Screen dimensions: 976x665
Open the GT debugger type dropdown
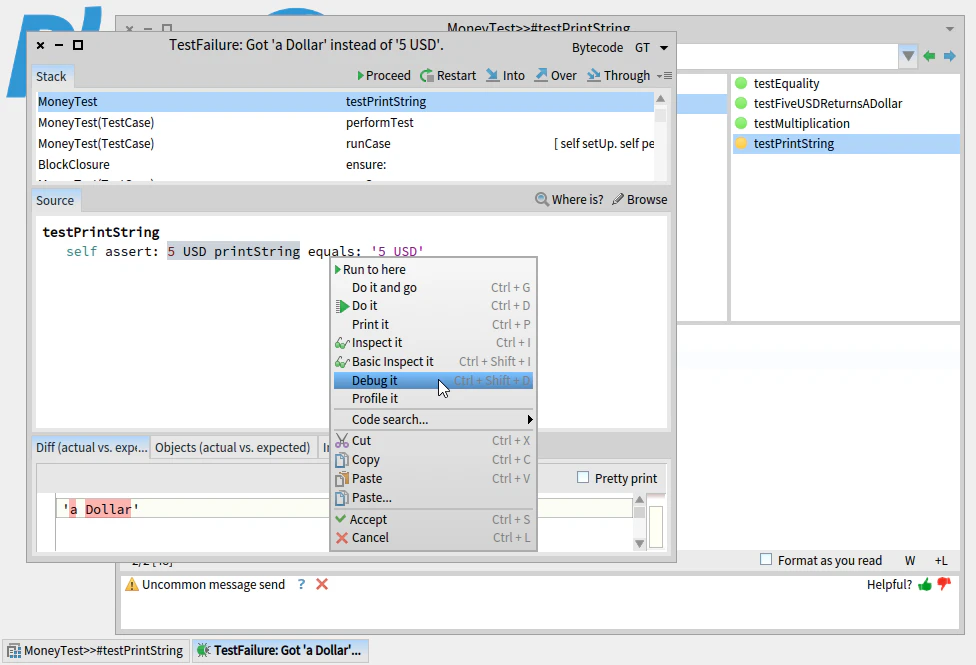point(664,48)
